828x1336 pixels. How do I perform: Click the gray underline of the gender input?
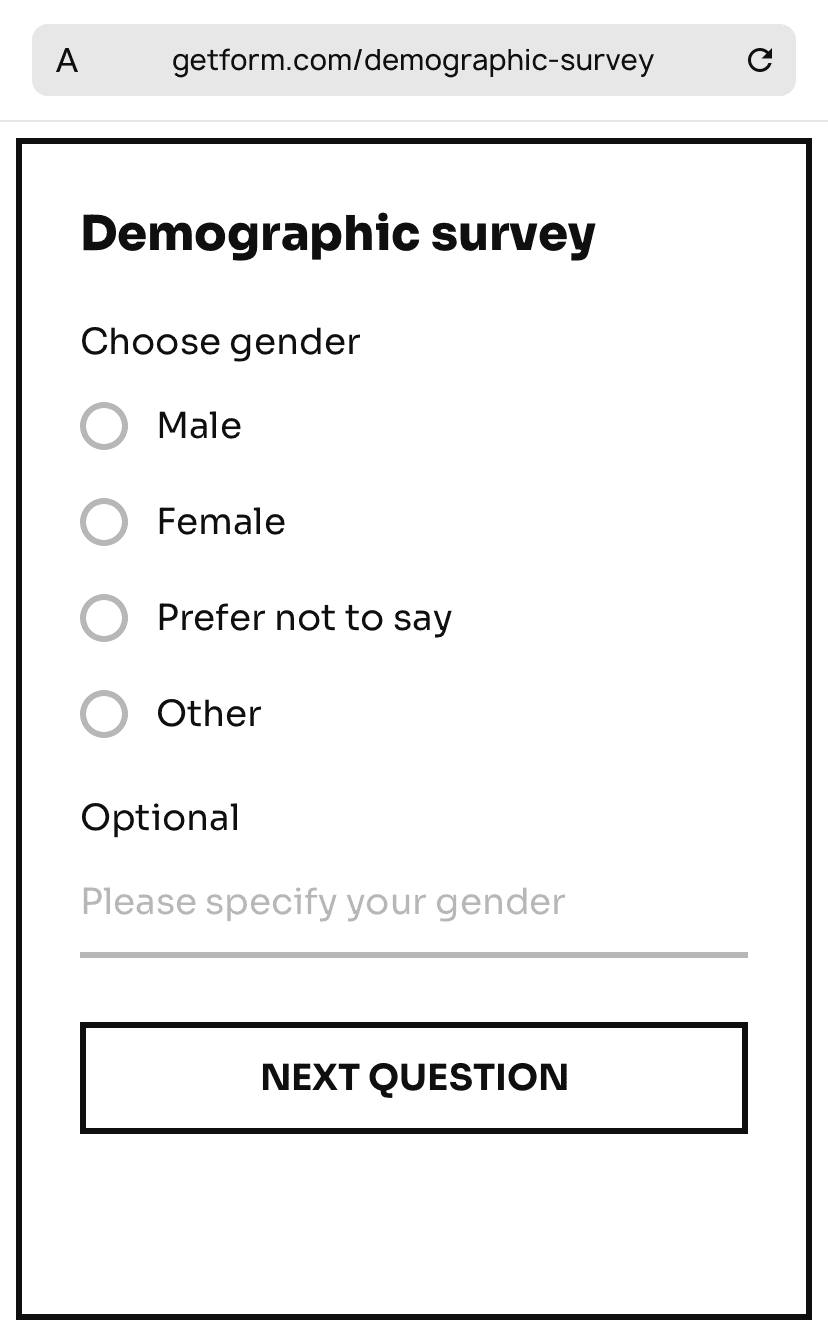(413, 955)
